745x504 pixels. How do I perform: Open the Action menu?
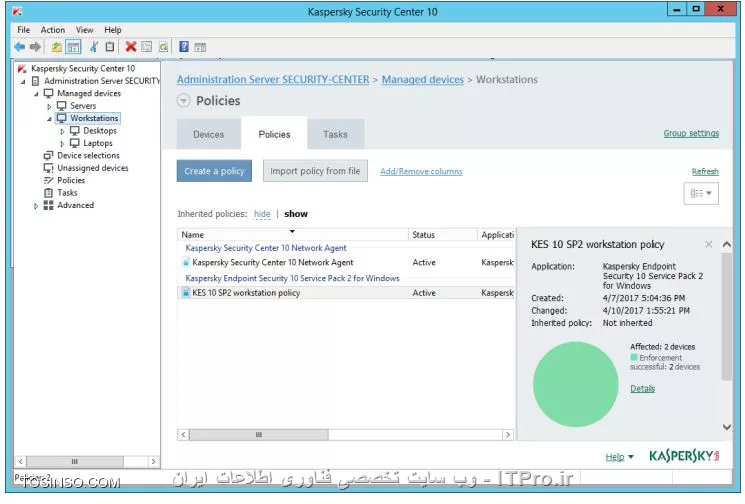[x=53, y=29]
